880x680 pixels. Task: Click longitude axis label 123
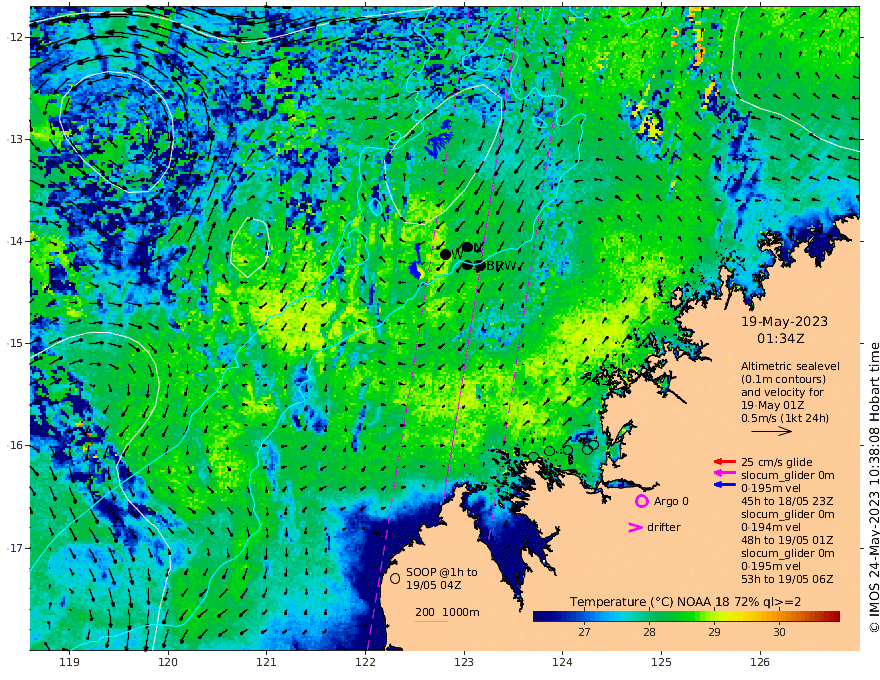[x=464, y=662]
